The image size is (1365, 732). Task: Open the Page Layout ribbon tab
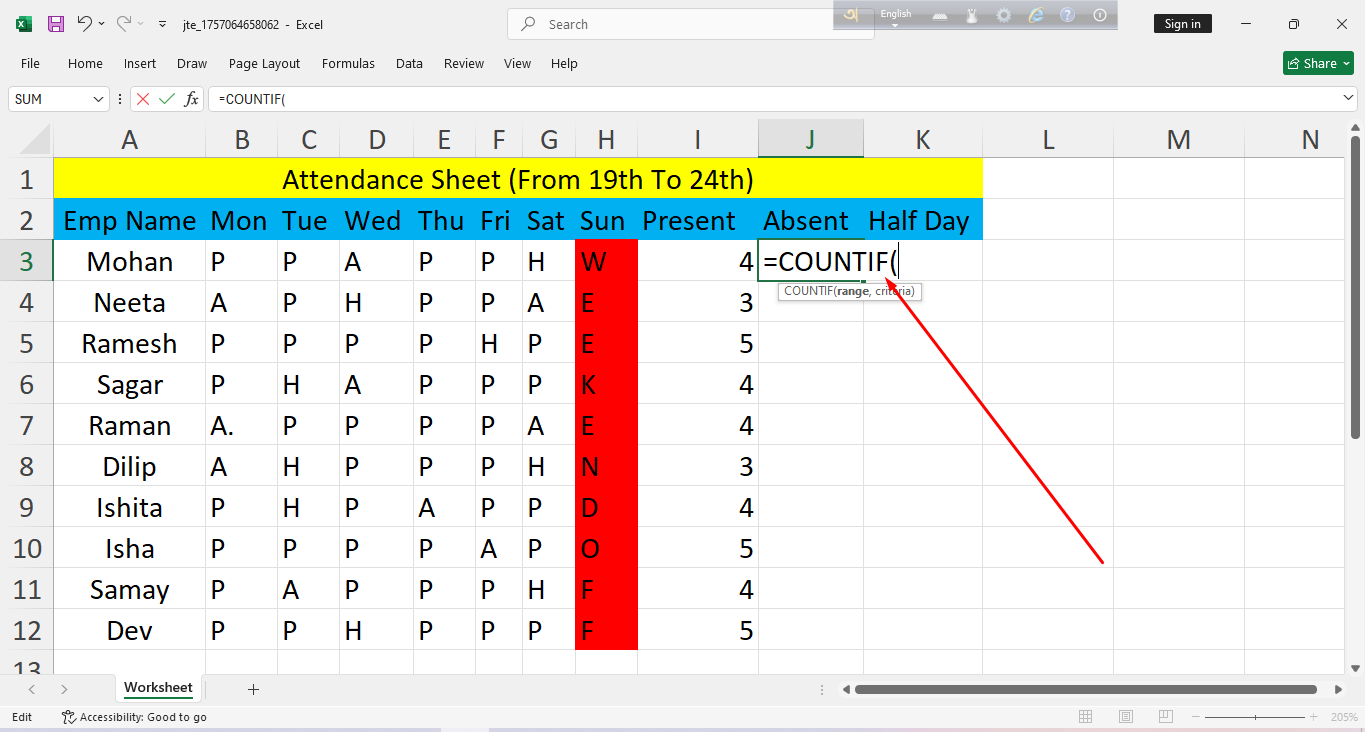click(x=264, y=63)
